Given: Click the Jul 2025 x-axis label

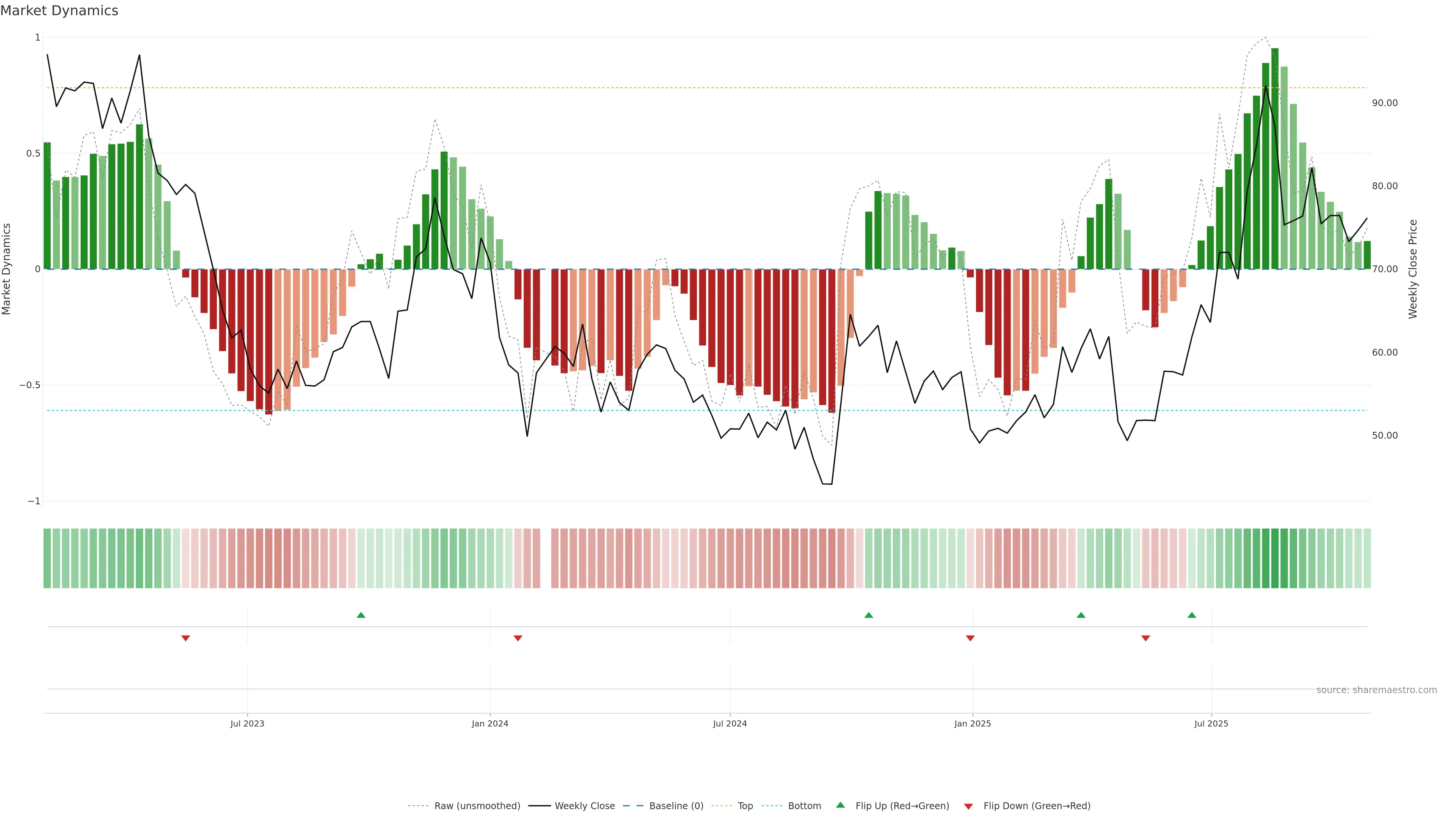Looking at the screenshot, I should 1211,723.
